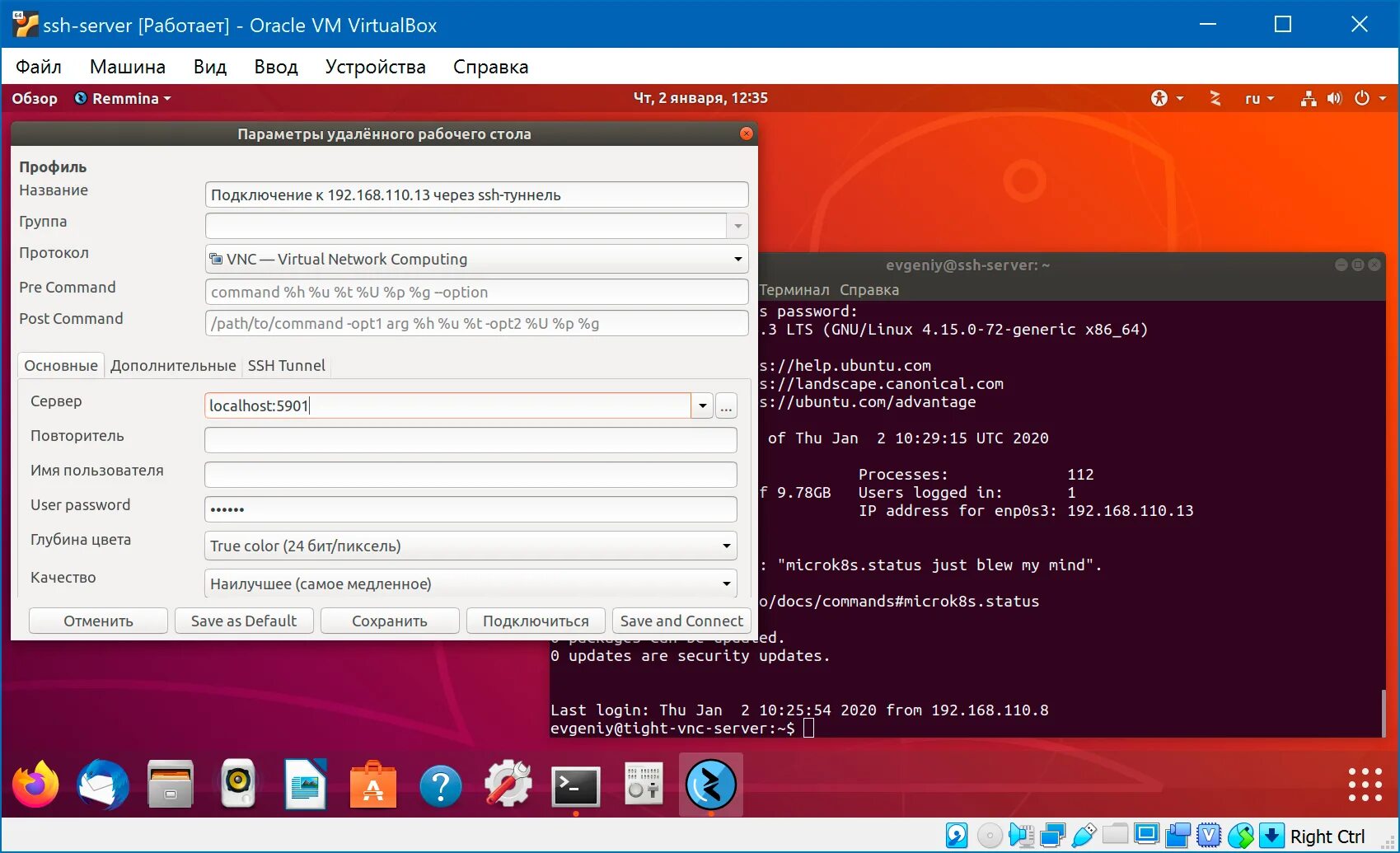Open Терминал menu in terminal window
This screenshot has width=1400, height=853.
pyautogui.click(x=794, y=290)
